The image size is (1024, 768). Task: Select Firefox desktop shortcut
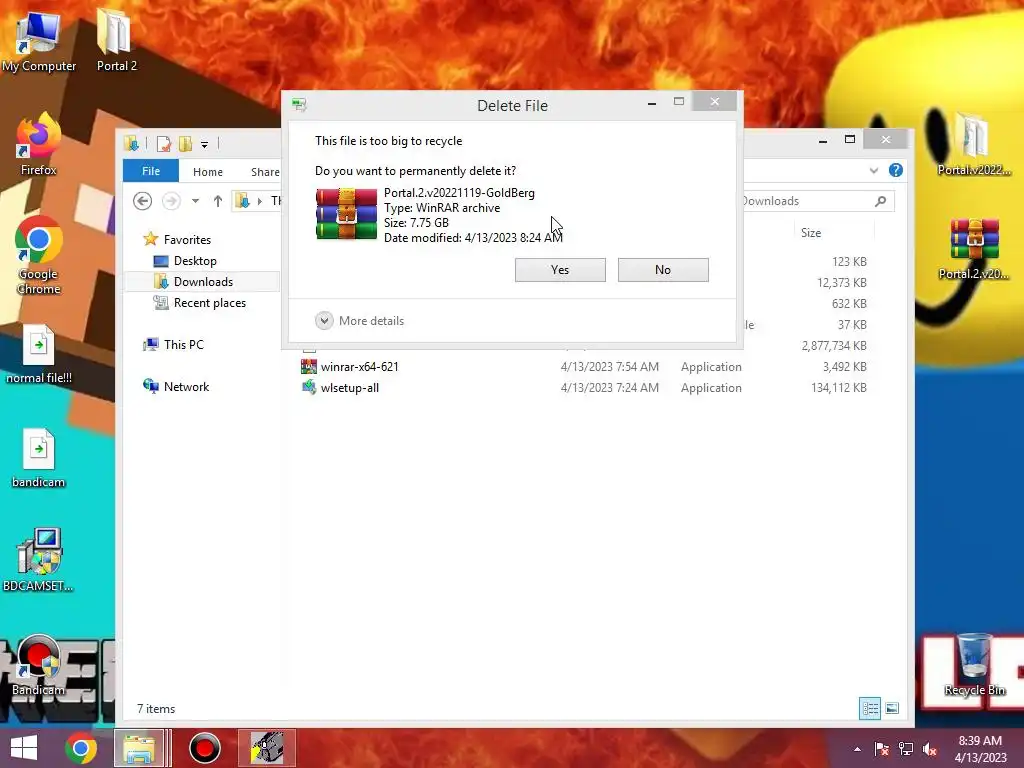(x=39, y=144)
